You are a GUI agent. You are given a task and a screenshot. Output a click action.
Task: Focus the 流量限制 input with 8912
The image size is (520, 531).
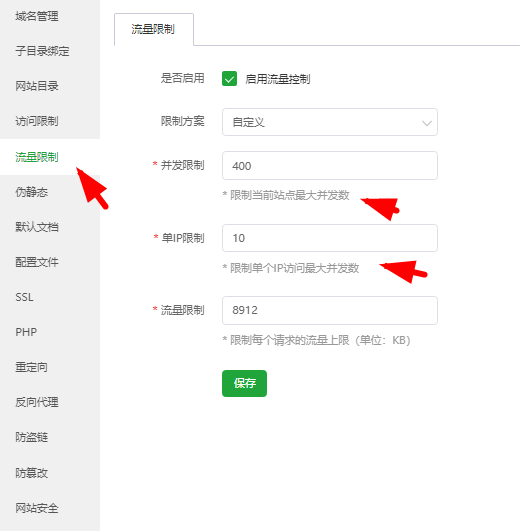[x=330, y=310]
